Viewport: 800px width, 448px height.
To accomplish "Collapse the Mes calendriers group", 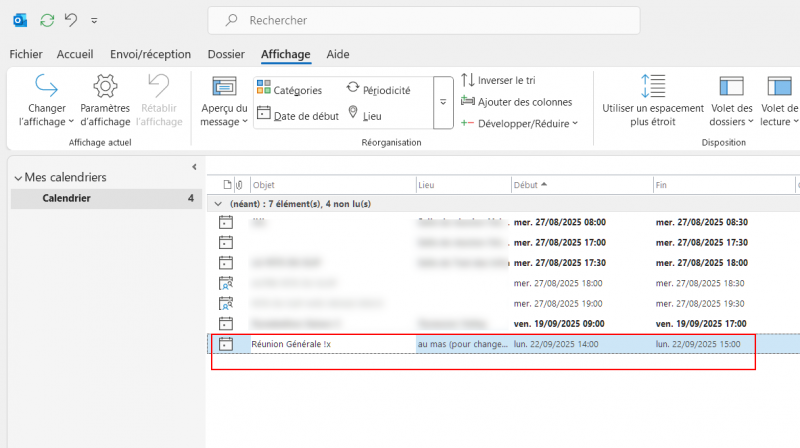I will [18, 178].
